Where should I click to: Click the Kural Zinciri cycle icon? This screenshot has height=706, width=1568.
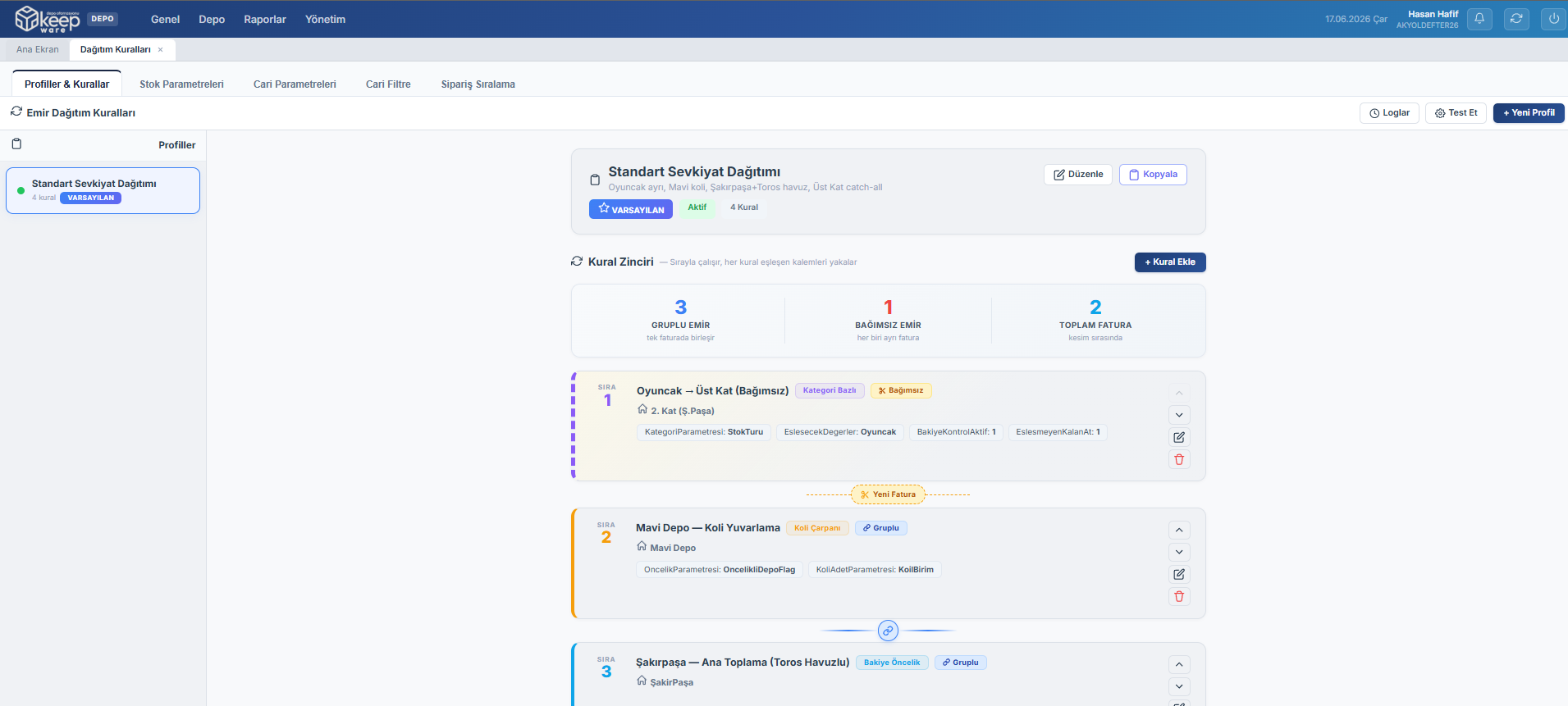point(577,262)
